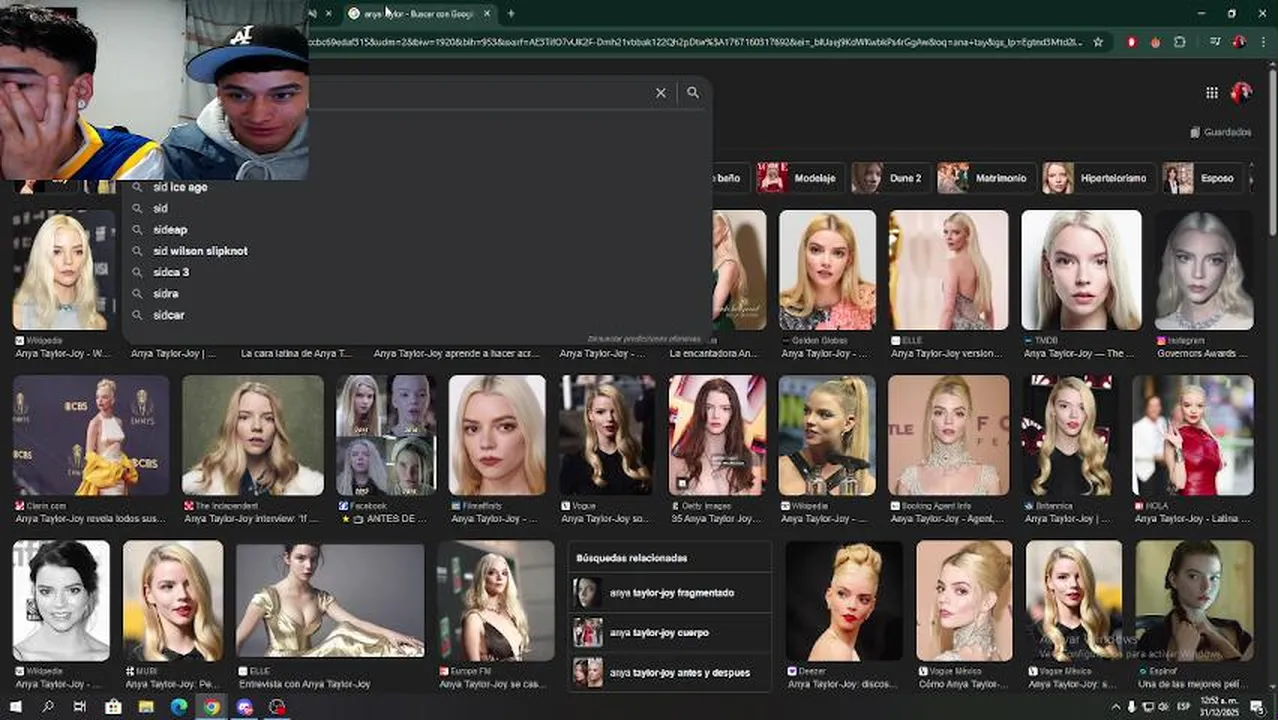Image resolution: width=1278 pixels, height=720 pixels.
Task: Open the recording app taskbar icon
Action: pos(277,707)
